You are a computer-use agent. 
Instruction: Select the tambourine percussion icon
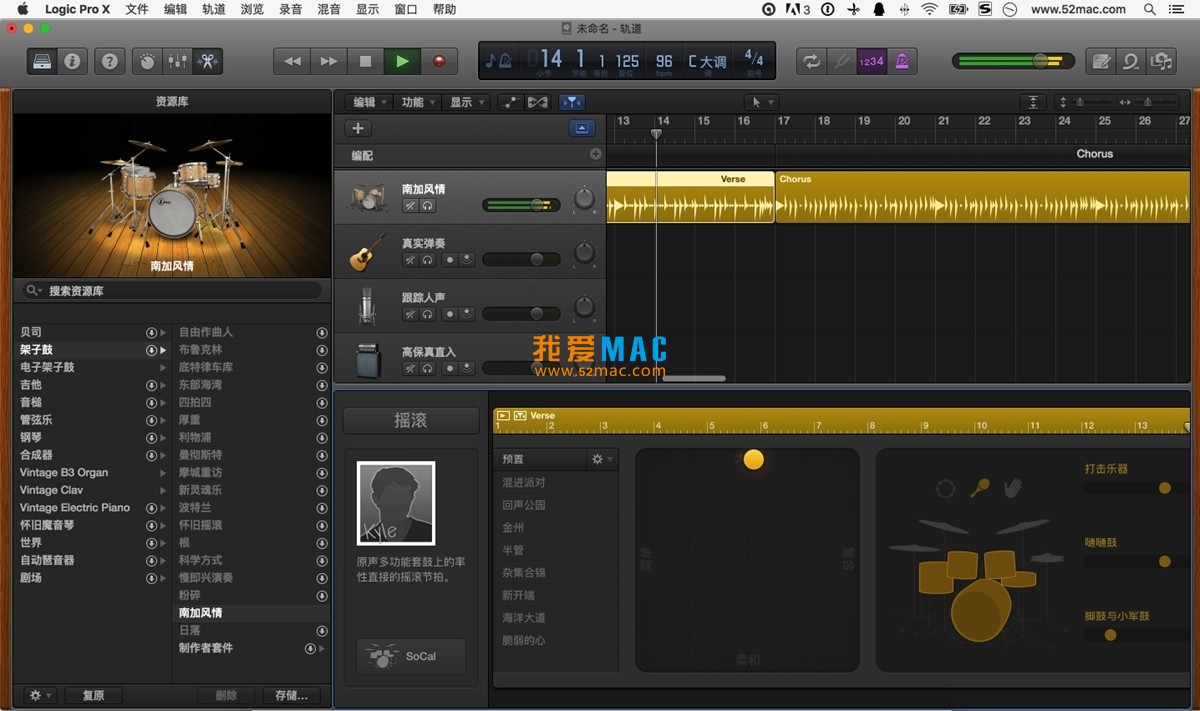pyautogui.click(x=946, y=488)
